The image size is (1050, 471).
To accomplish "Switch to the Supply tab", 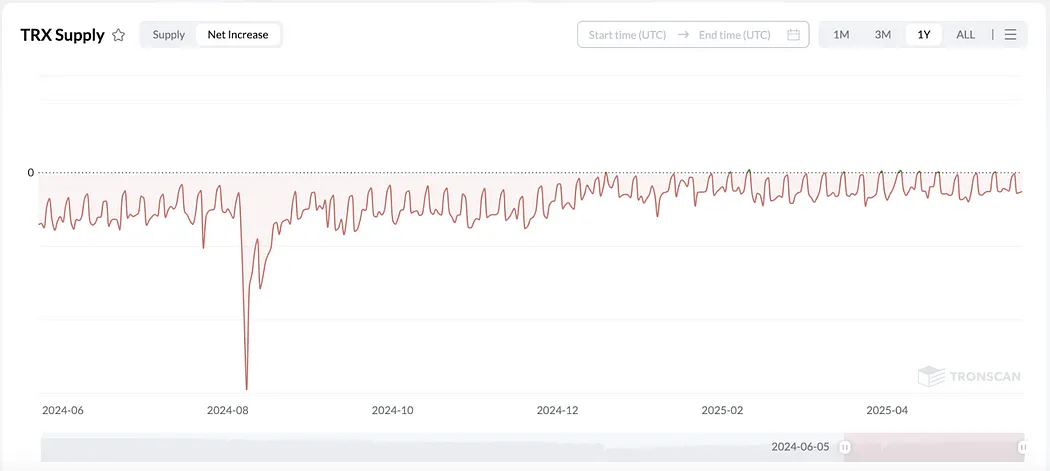I will [169, 35].
